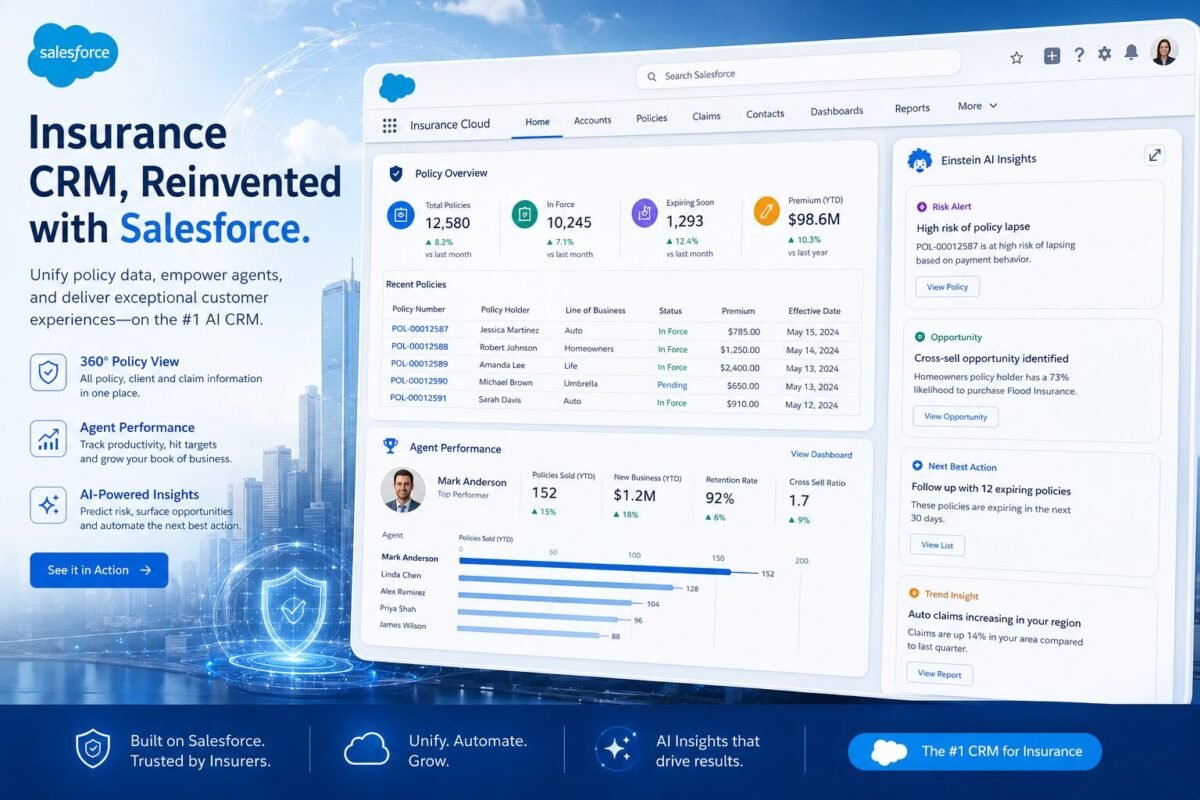Open policy POL-00012587 link
Screen dimensions: 1200x800
[x=420, y=329]
